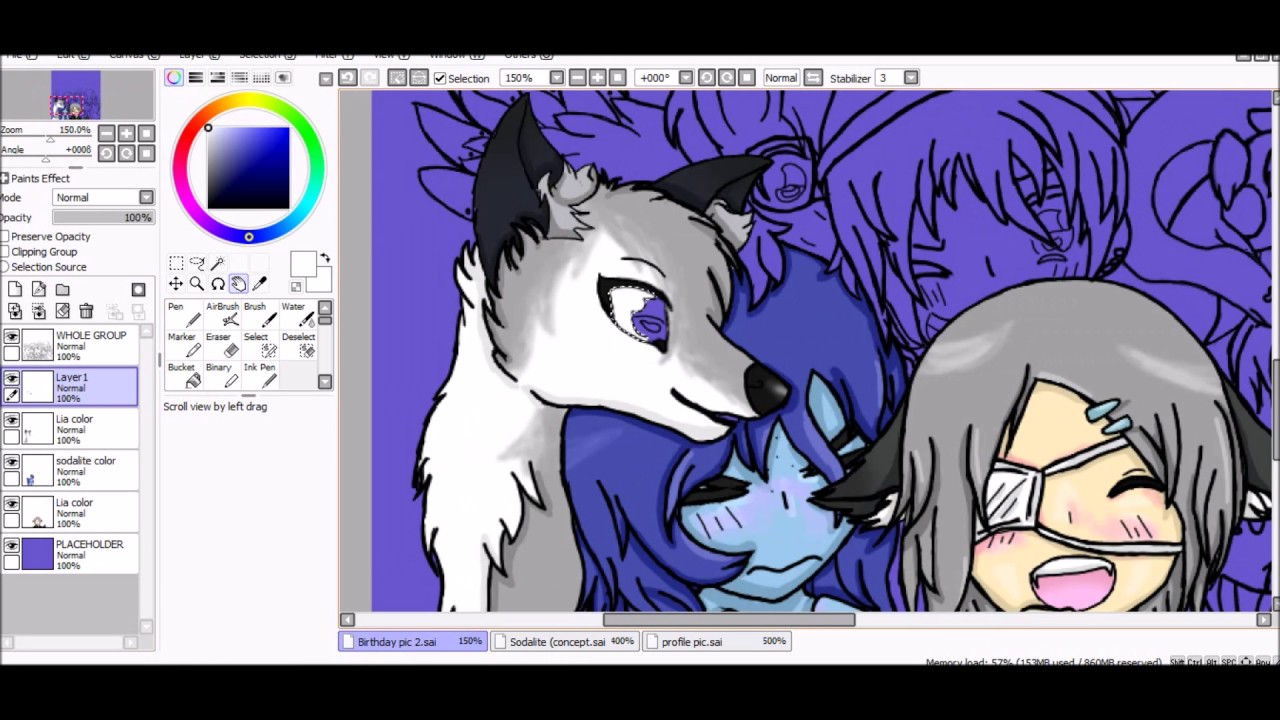Click the Undo button
This screenshot has height=720, width=1280.
[347, 78]
